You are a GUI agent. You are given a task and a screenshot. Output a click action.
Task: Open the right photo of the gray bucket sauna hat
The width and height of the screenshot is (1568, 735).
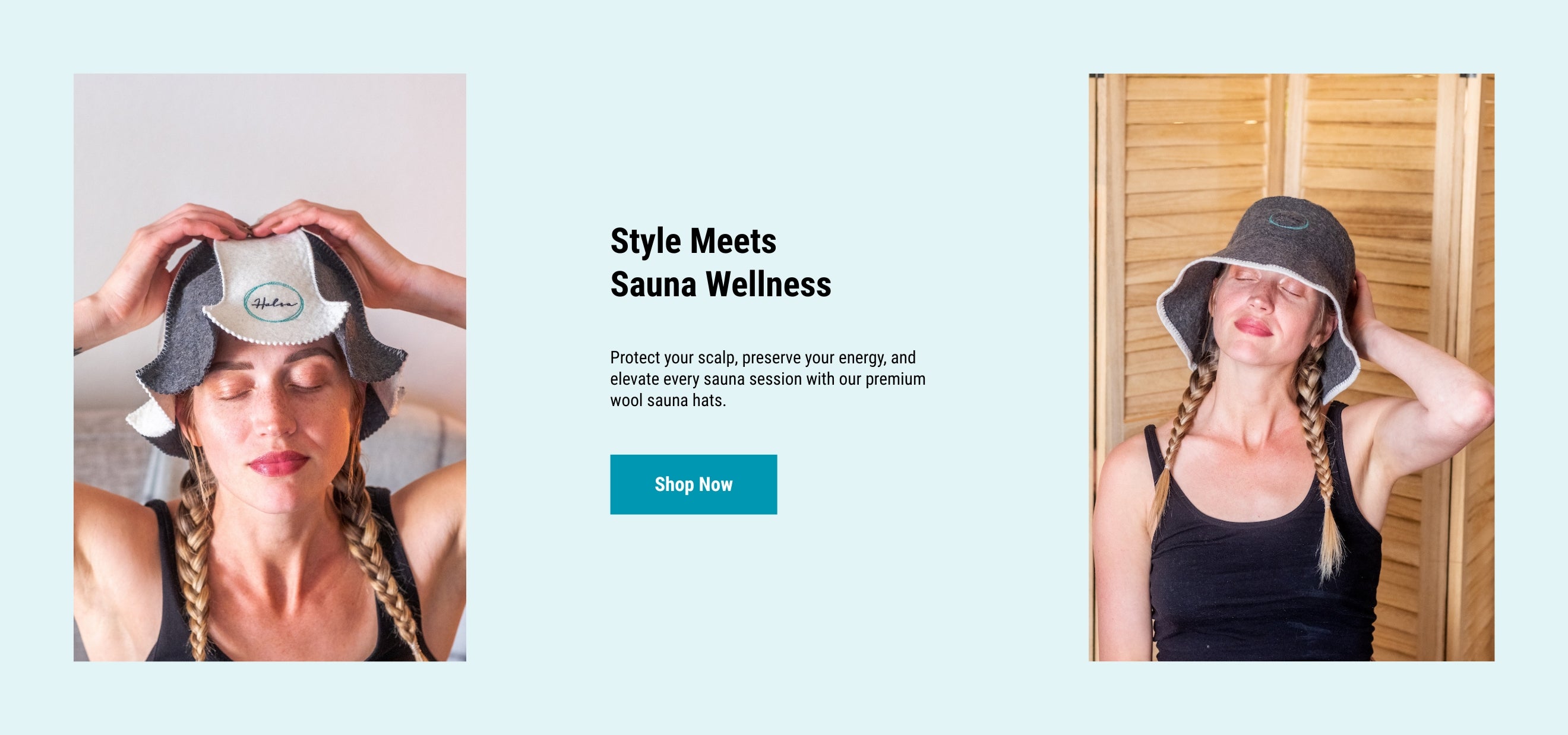1291,367
